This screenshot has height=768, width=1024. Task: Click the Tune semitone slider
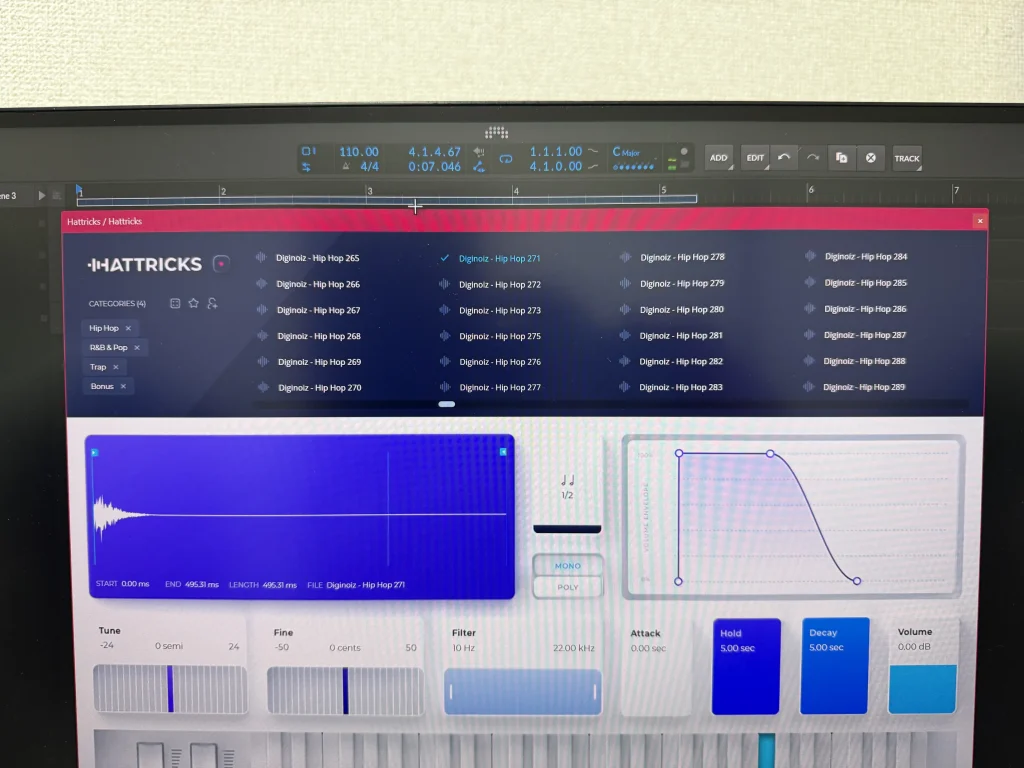coord(170,690)
